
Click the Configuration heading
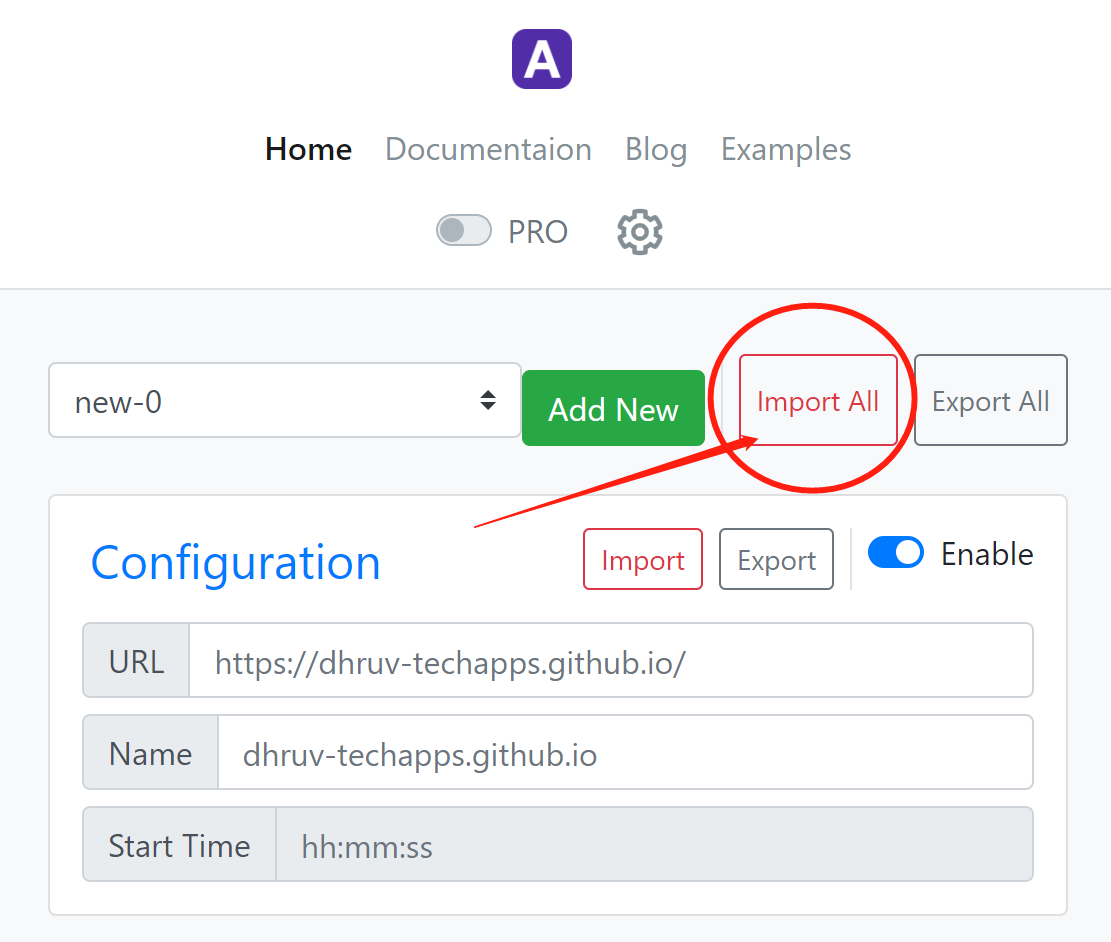click(236, 563)
